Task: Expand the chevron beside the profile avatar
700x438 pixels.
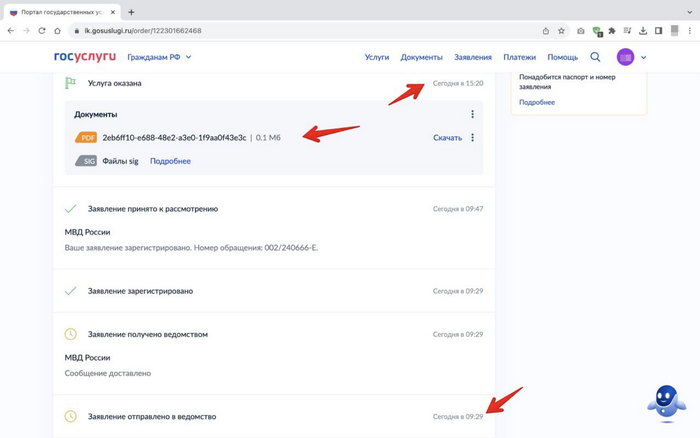Action: point(644,58)
